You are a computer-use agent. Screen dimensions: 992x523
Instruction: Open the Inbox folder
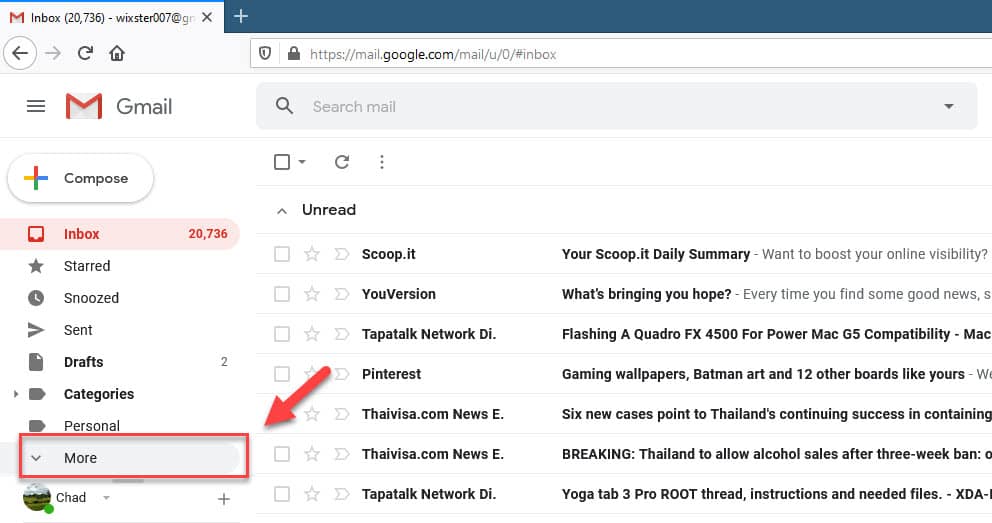point(120,233)
